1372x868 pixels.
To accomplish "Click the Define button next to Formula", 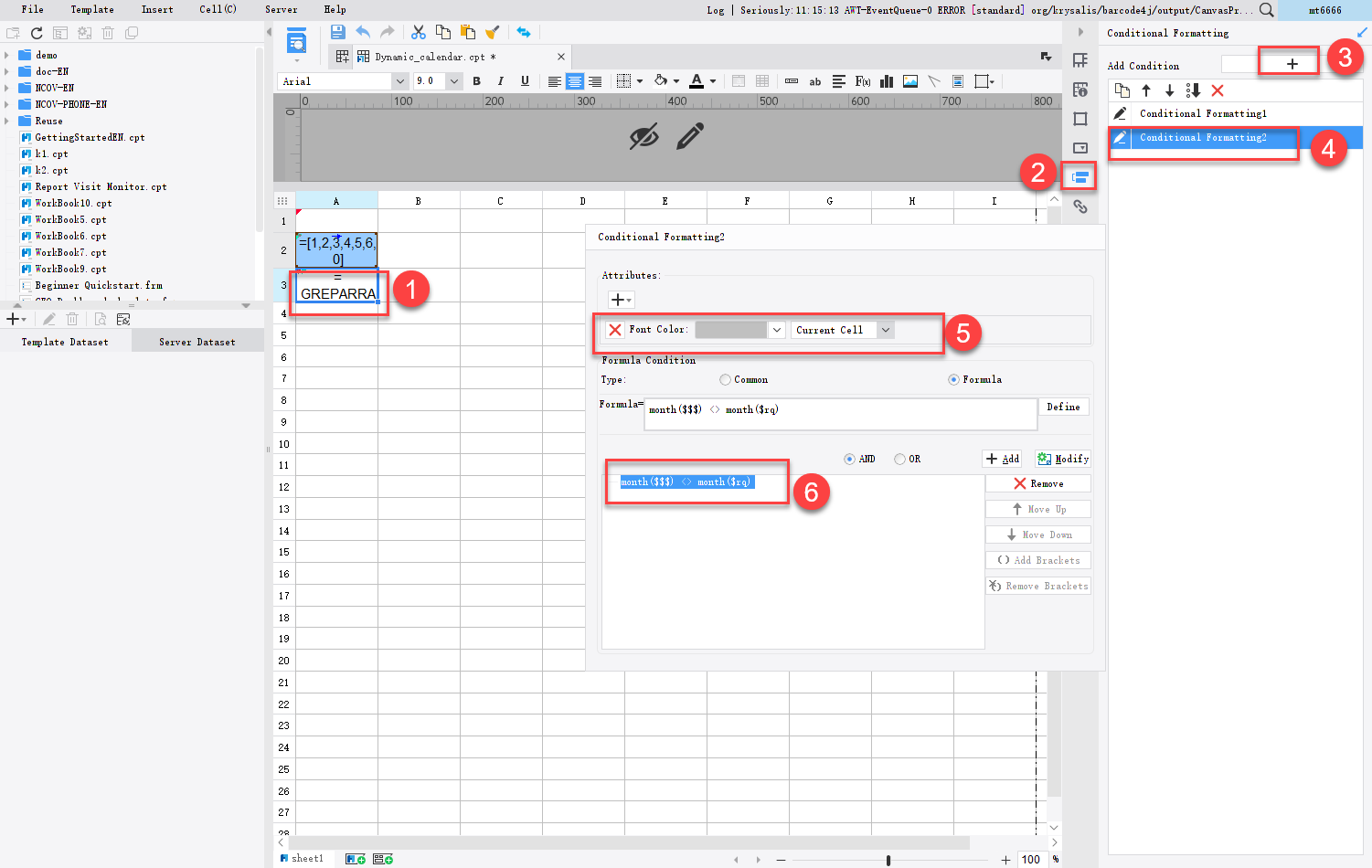I will 1063,407.
